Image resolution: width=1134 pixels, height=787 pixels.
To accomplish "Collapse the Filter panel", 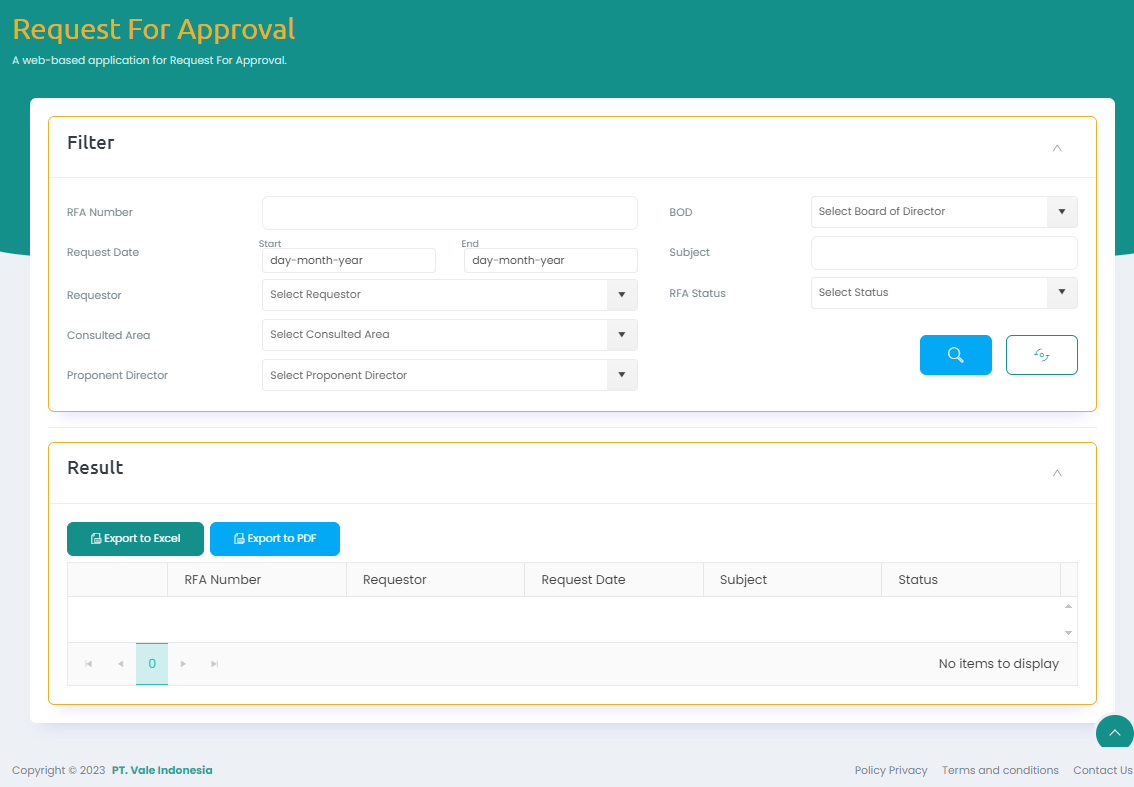I will 1057,148.
